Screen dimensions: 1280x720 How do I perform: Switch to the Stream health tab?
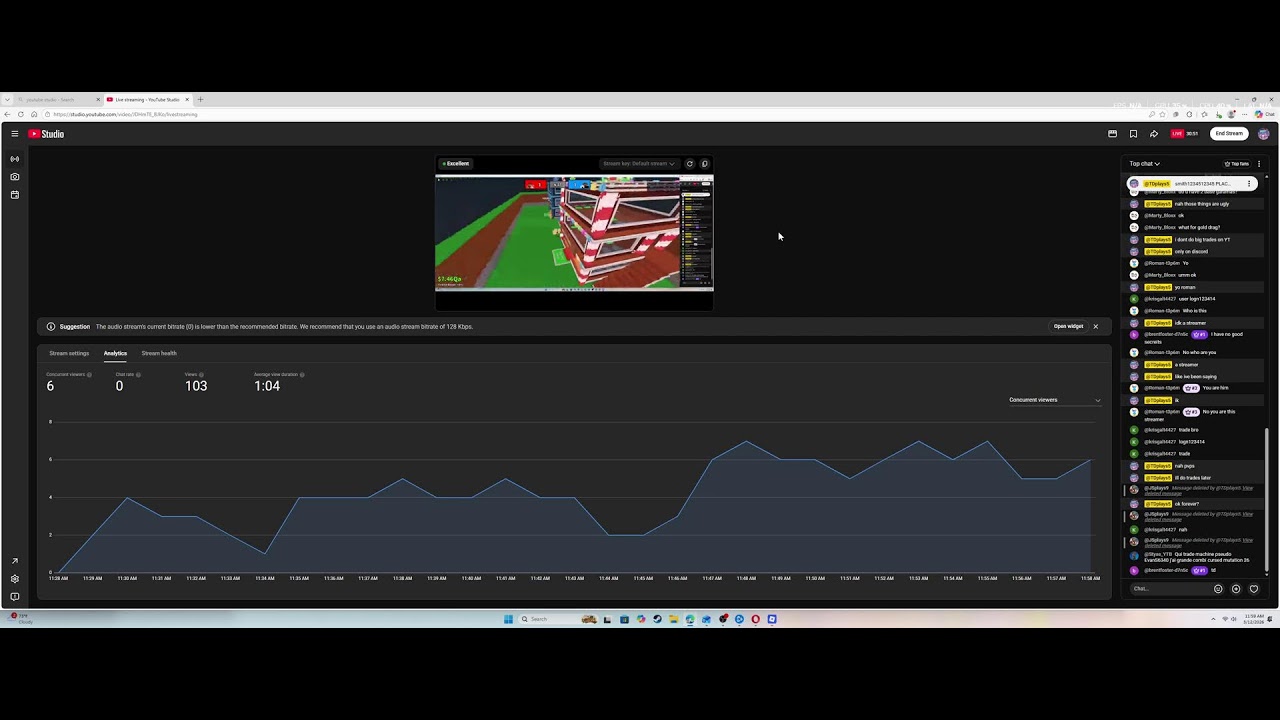click(x=159, y=353)
